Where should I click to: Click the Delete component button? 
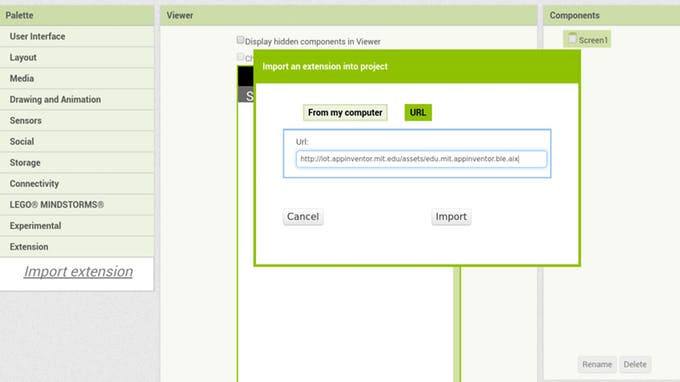point(635,364)
